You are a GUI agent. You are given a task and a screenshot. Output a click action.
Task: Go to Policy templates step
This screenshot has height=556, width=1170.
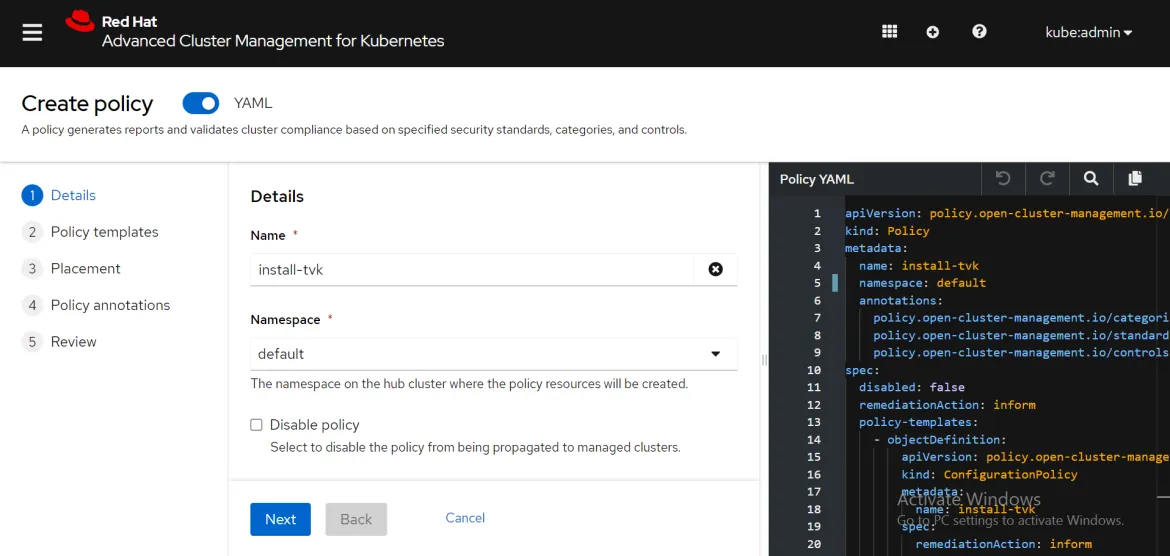point(104,232)
